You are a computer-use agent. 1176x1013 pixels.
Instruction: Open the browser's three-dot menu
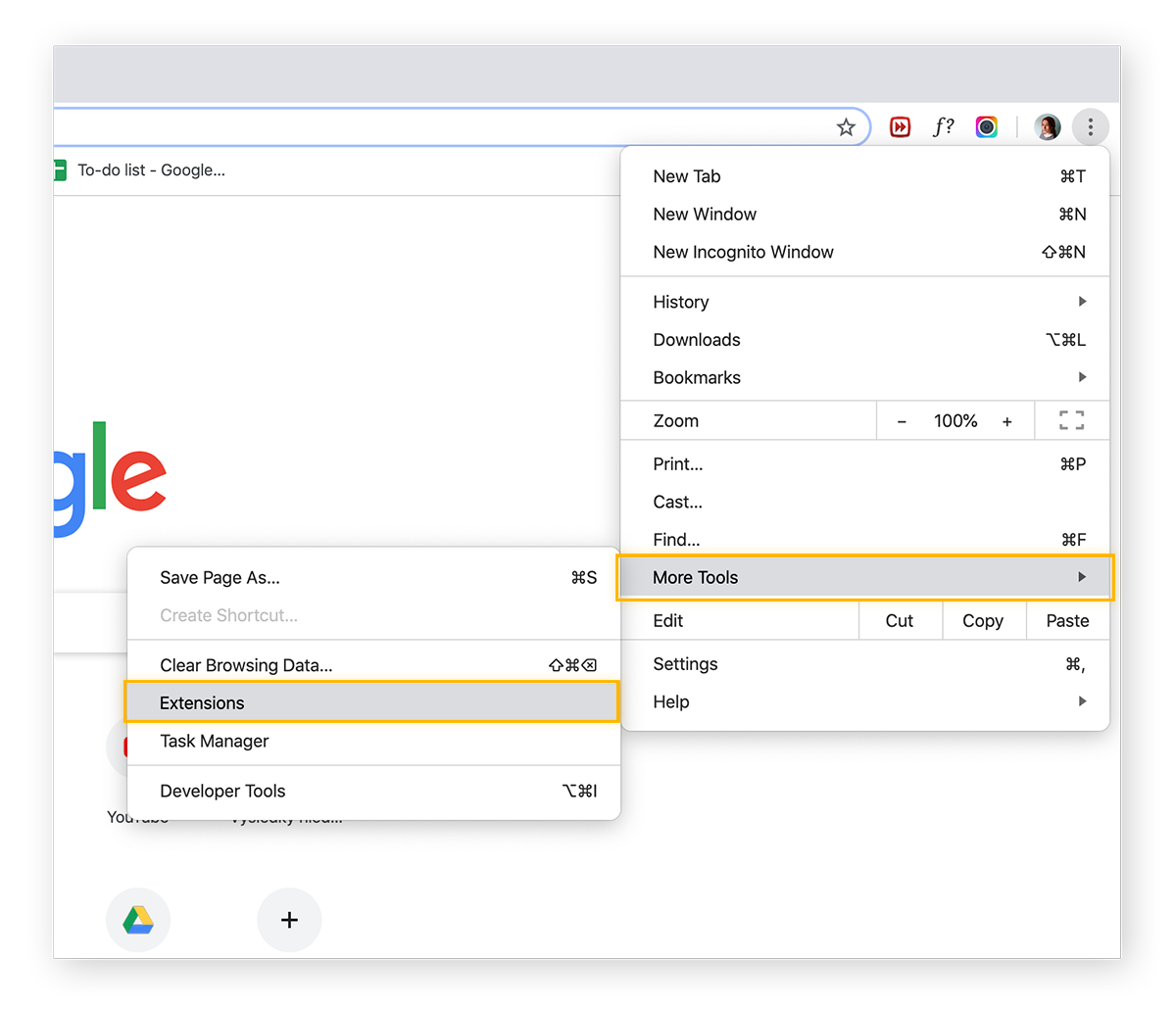[x=1091, y=126]
